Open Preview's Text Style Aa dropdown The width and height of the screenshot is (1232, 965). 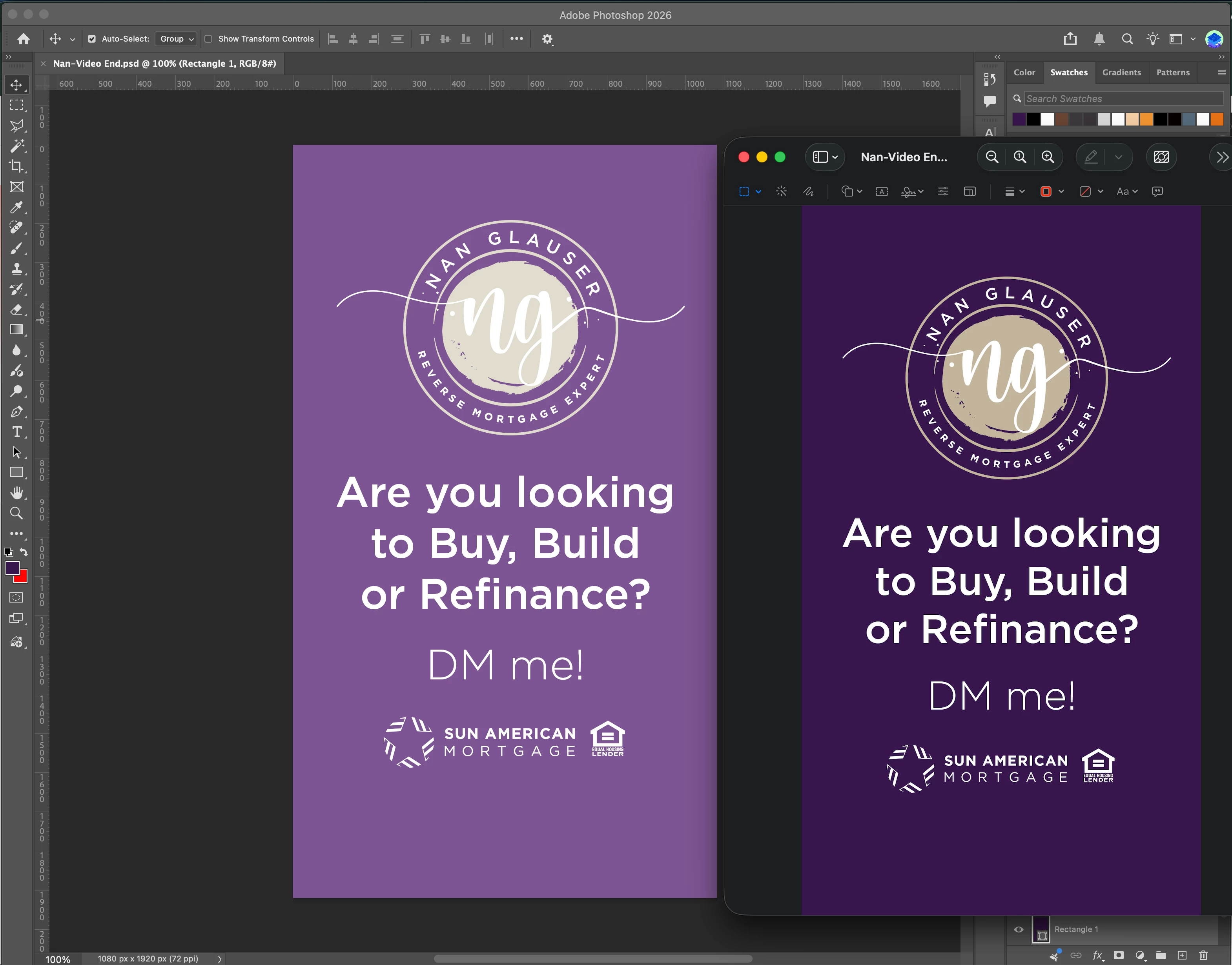(1127, 191)
